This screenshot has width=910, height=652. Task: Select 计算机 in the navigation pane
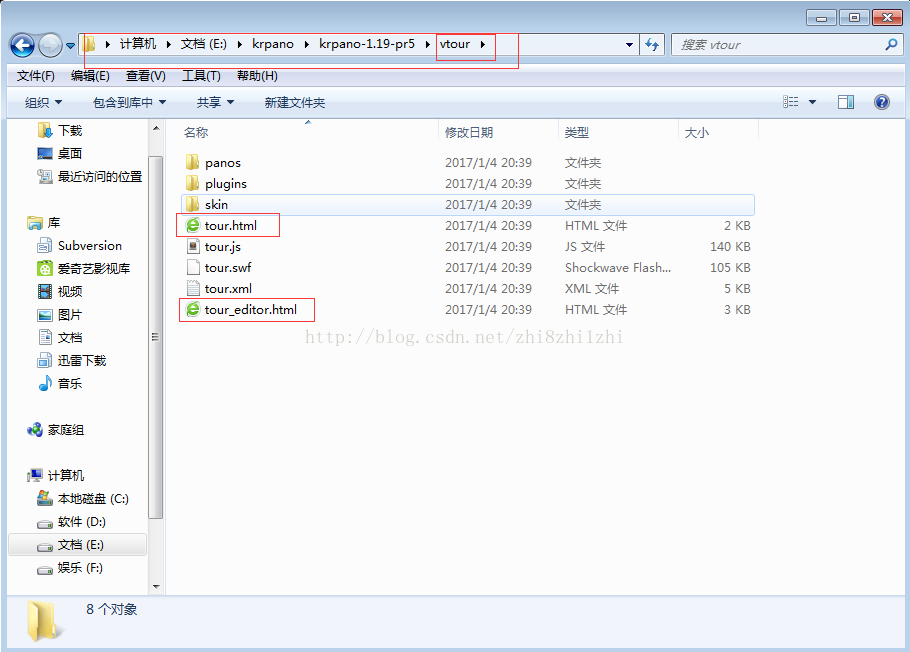pyautogui.click(x=66, y=476)
